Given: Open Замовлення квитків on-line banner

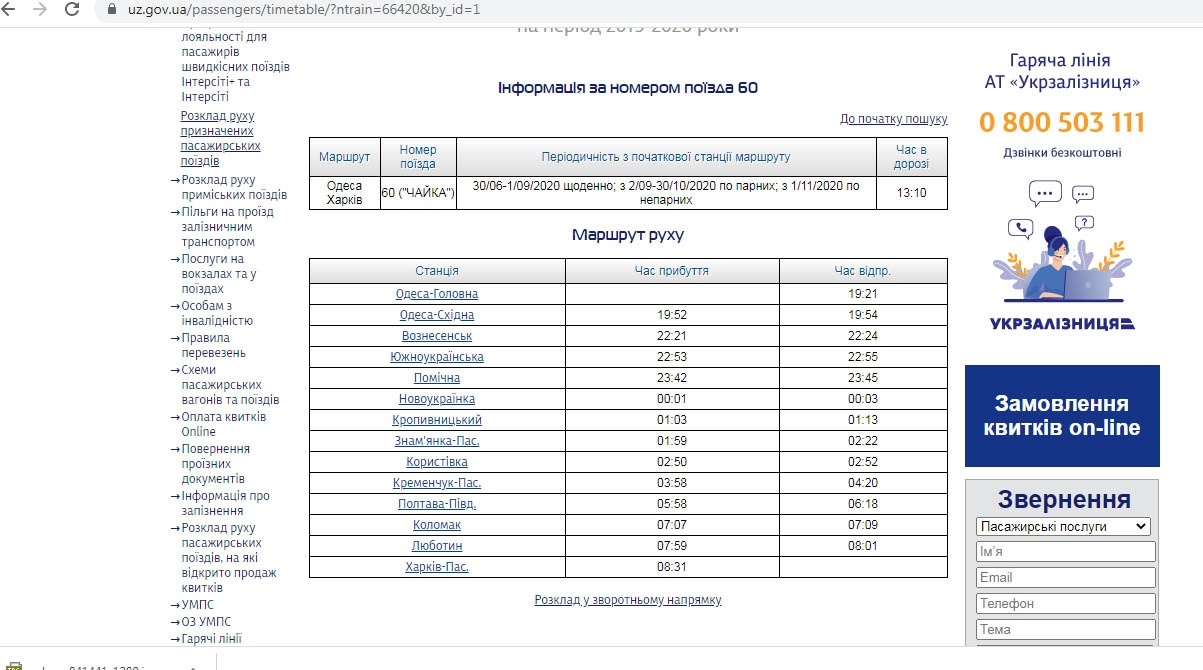Looking at the screenshot, I should tap(1062, 416).
